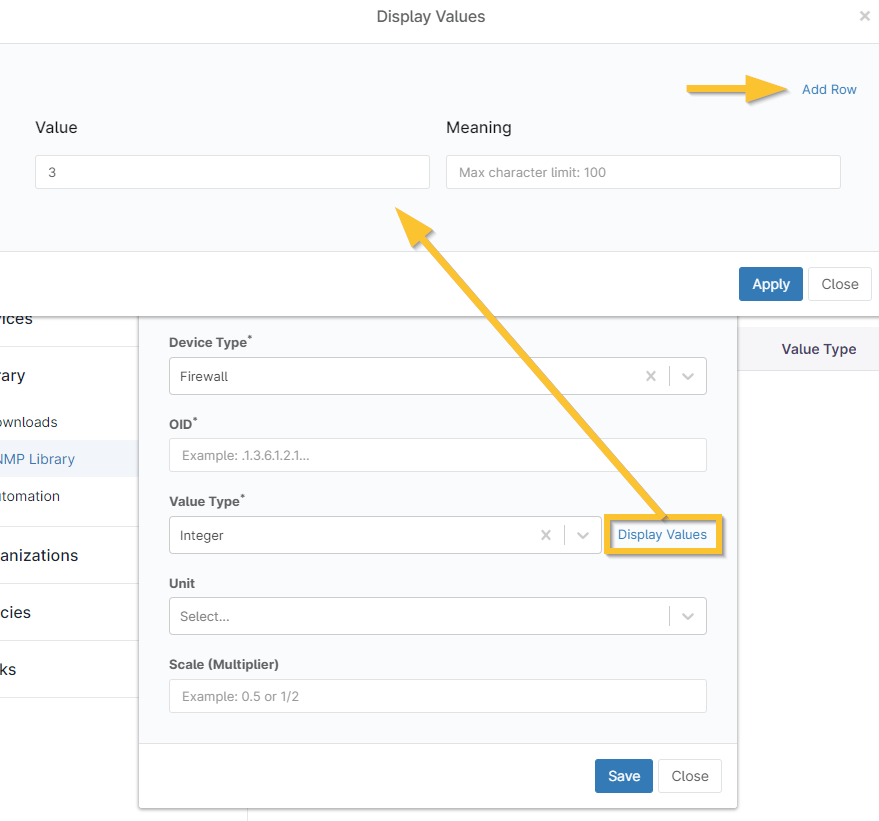Viewport: 879px width, 821px height.
Task: Expand the Device Type dropdown arrow
Action: tap(688, 376)
